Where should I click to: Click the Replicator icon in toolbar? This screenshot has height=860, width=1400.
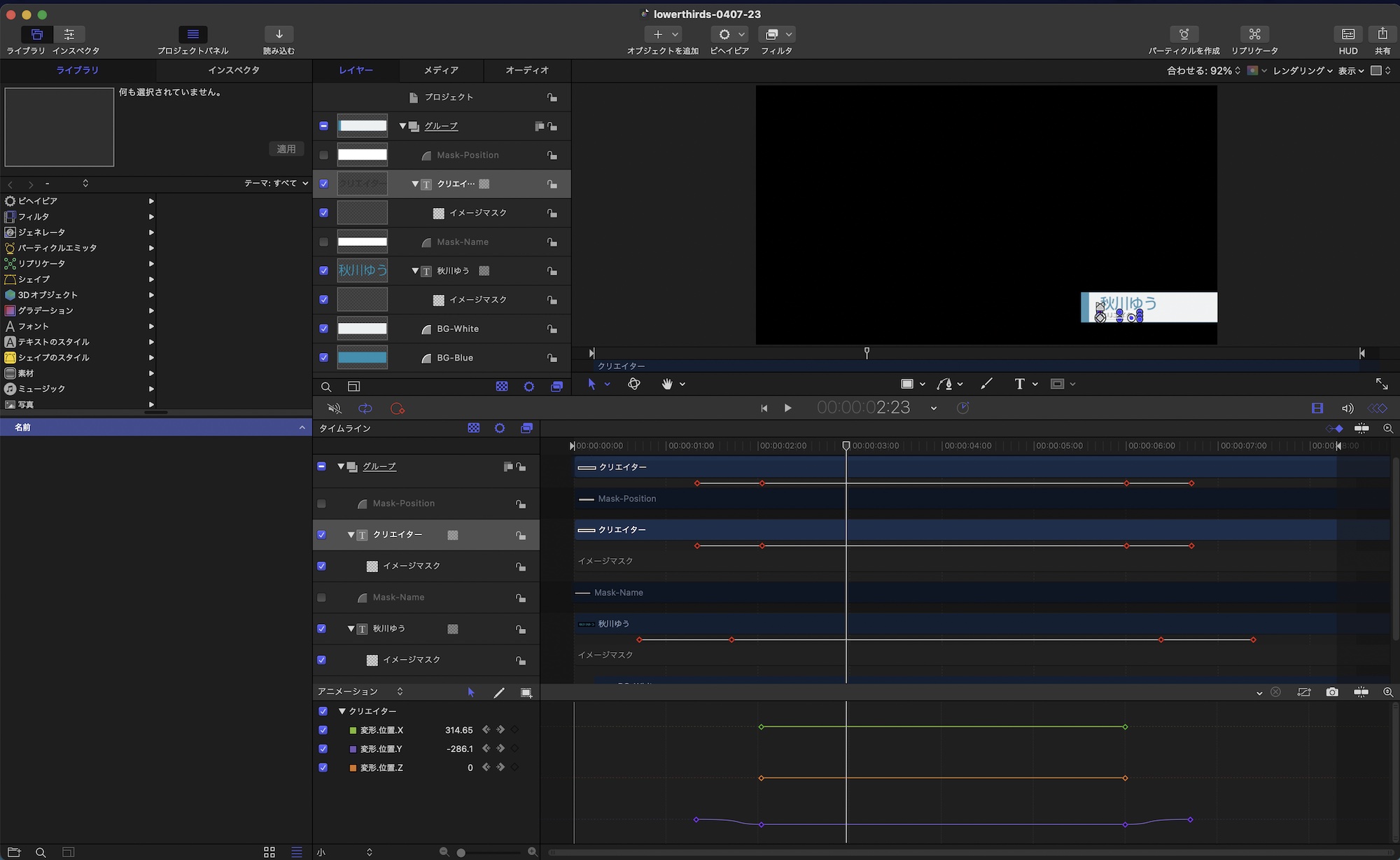[x=1254, y=34]
